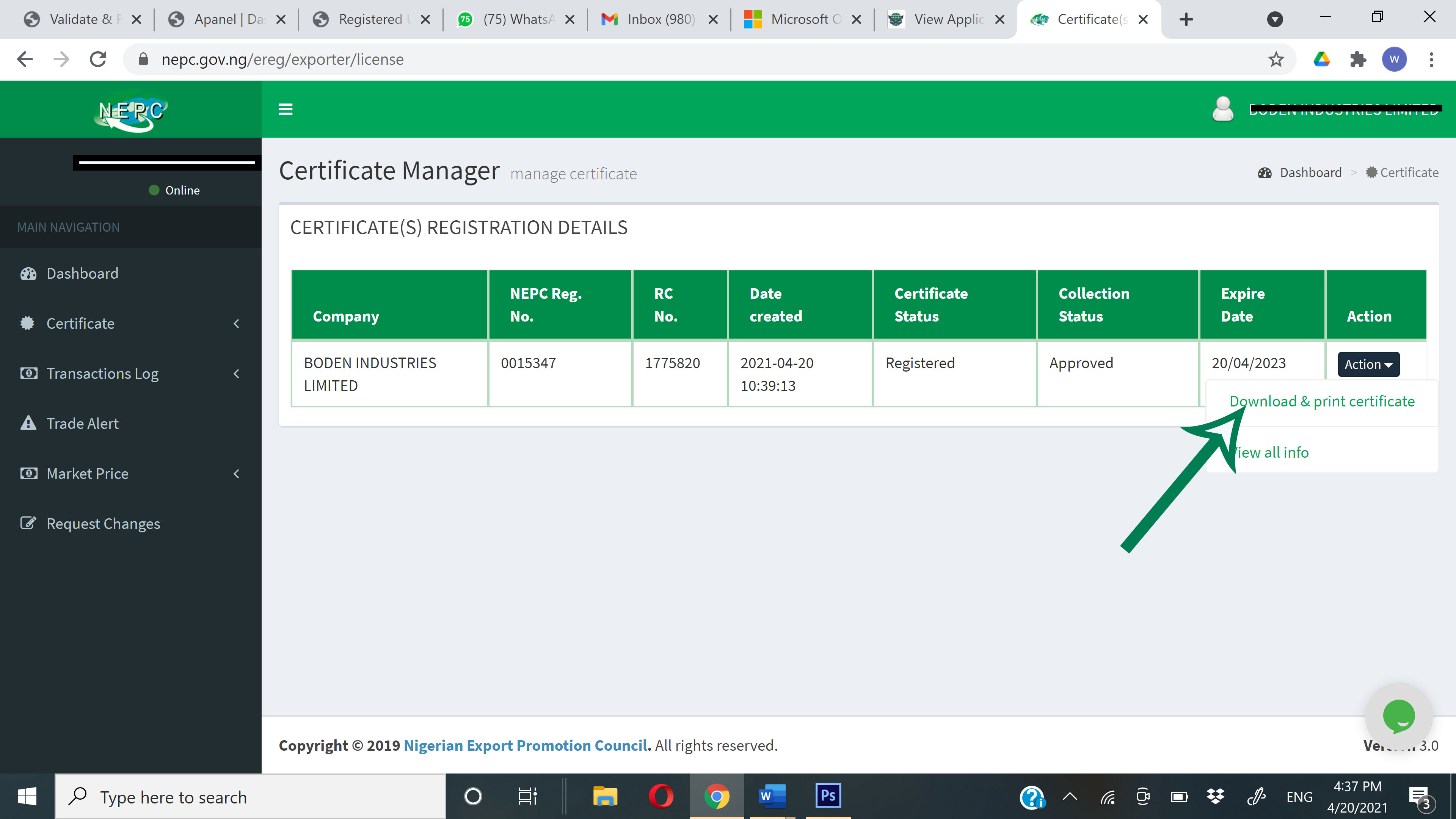Open Microsoft Word from taskbar
This screenshot has height=819, width=1456.
click(772, 796)
